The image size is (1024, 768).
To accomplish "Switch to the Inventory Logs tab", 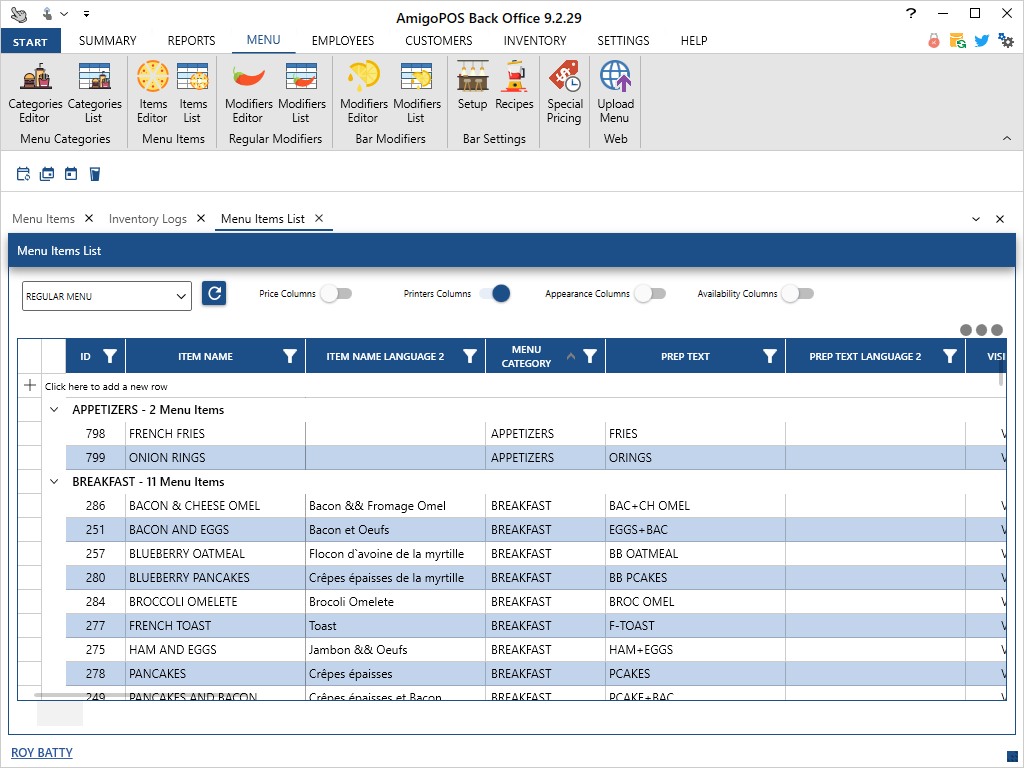I will [147, 219].
